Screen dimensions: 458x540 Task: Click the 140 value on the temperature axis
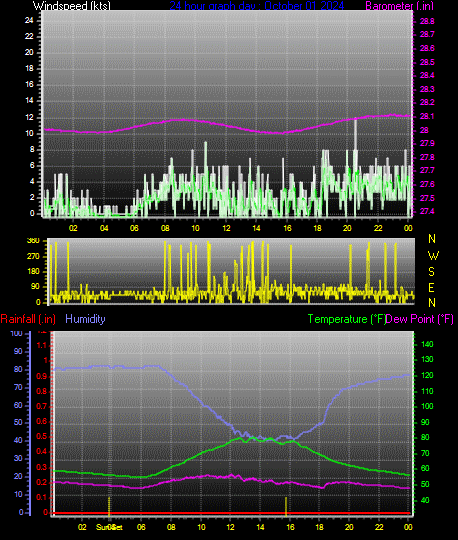427,344
